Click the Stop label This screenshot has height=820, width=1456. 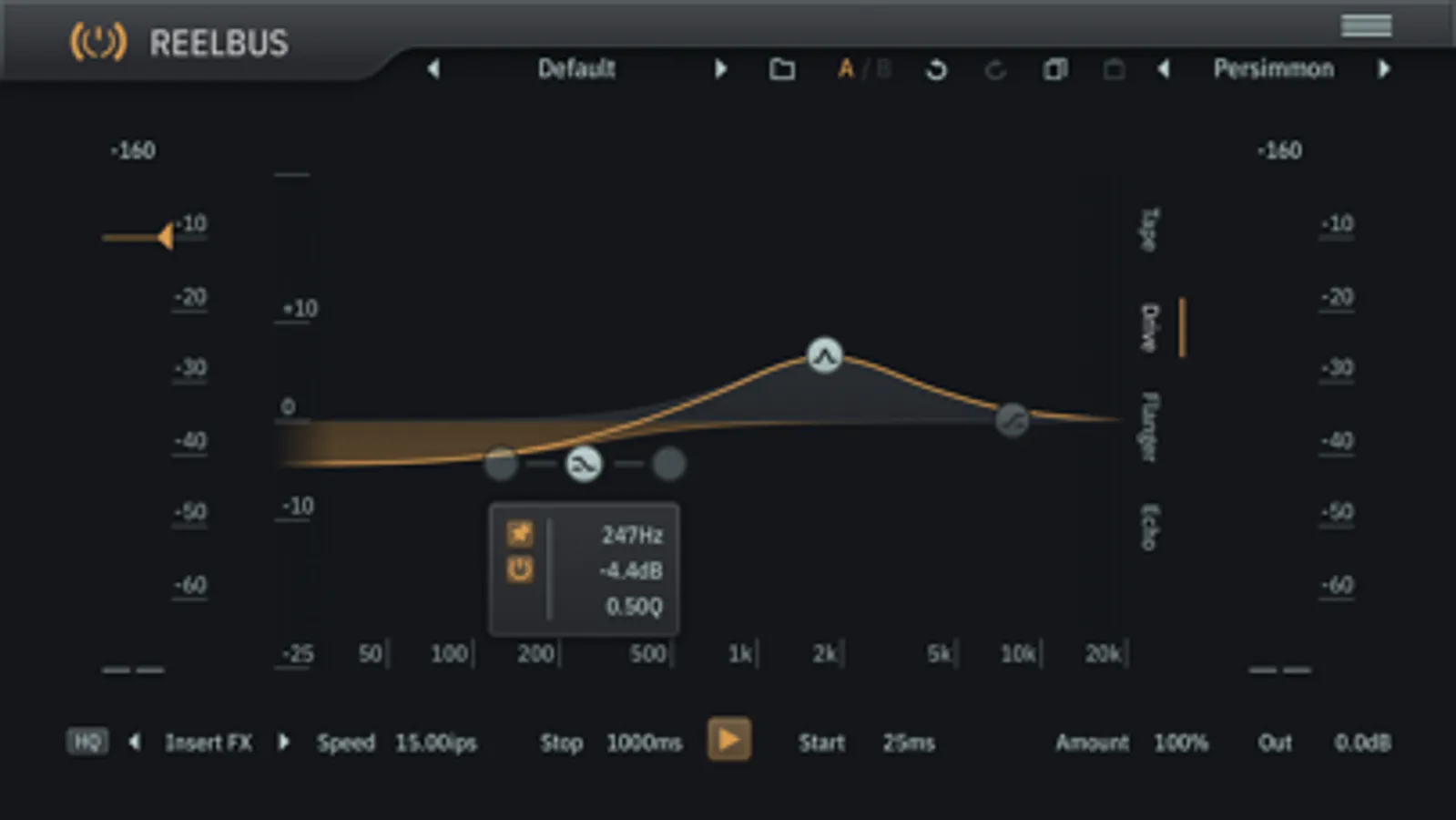point(561,743)
